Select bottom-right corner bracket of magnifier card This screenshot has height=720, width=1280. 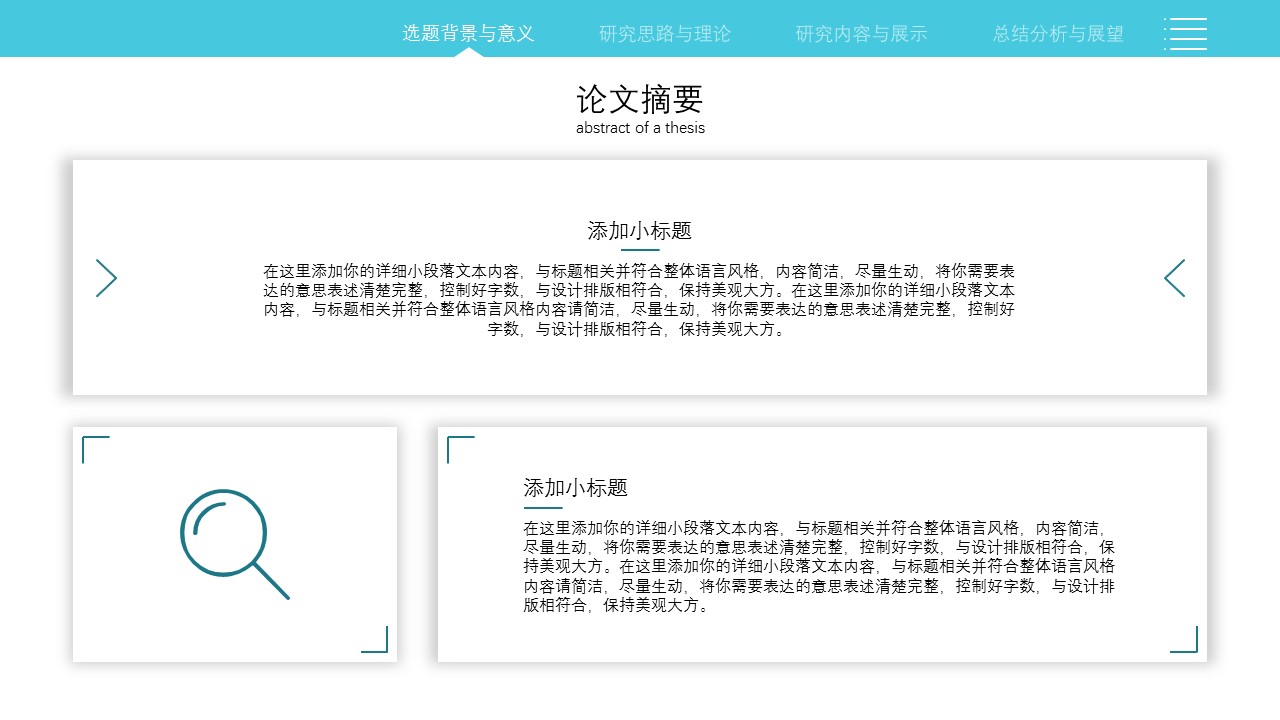(375, 640)
